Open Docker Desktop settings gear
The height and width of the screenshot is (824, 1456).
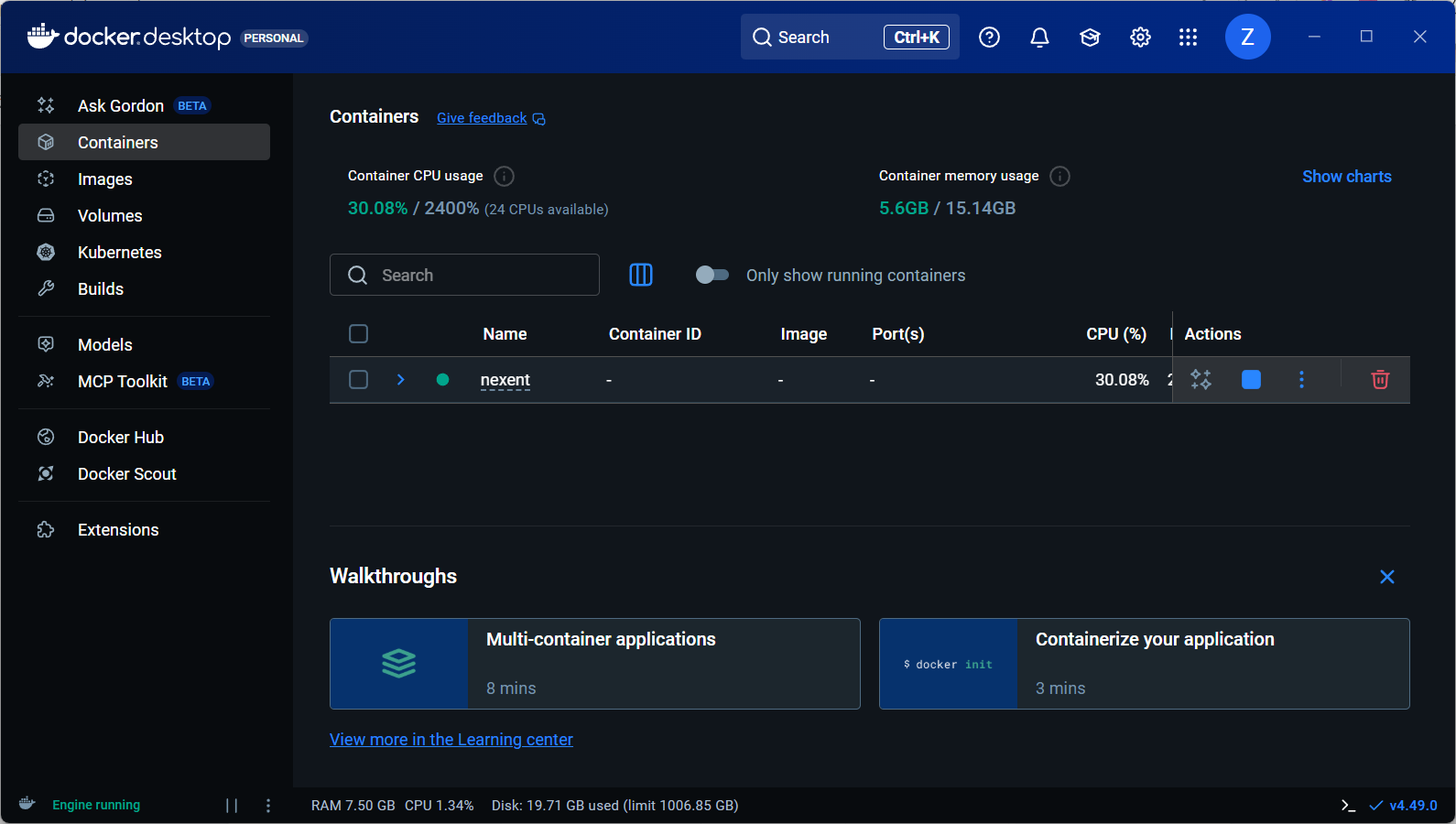1140,37
